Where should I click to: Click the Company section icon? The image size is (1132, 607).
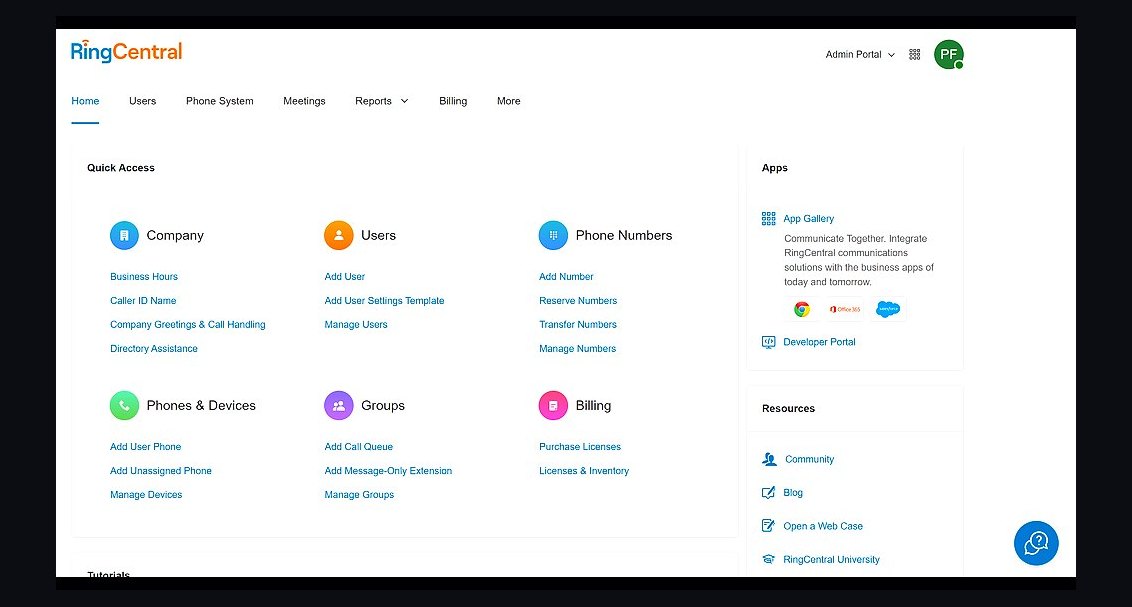point(124,235)
